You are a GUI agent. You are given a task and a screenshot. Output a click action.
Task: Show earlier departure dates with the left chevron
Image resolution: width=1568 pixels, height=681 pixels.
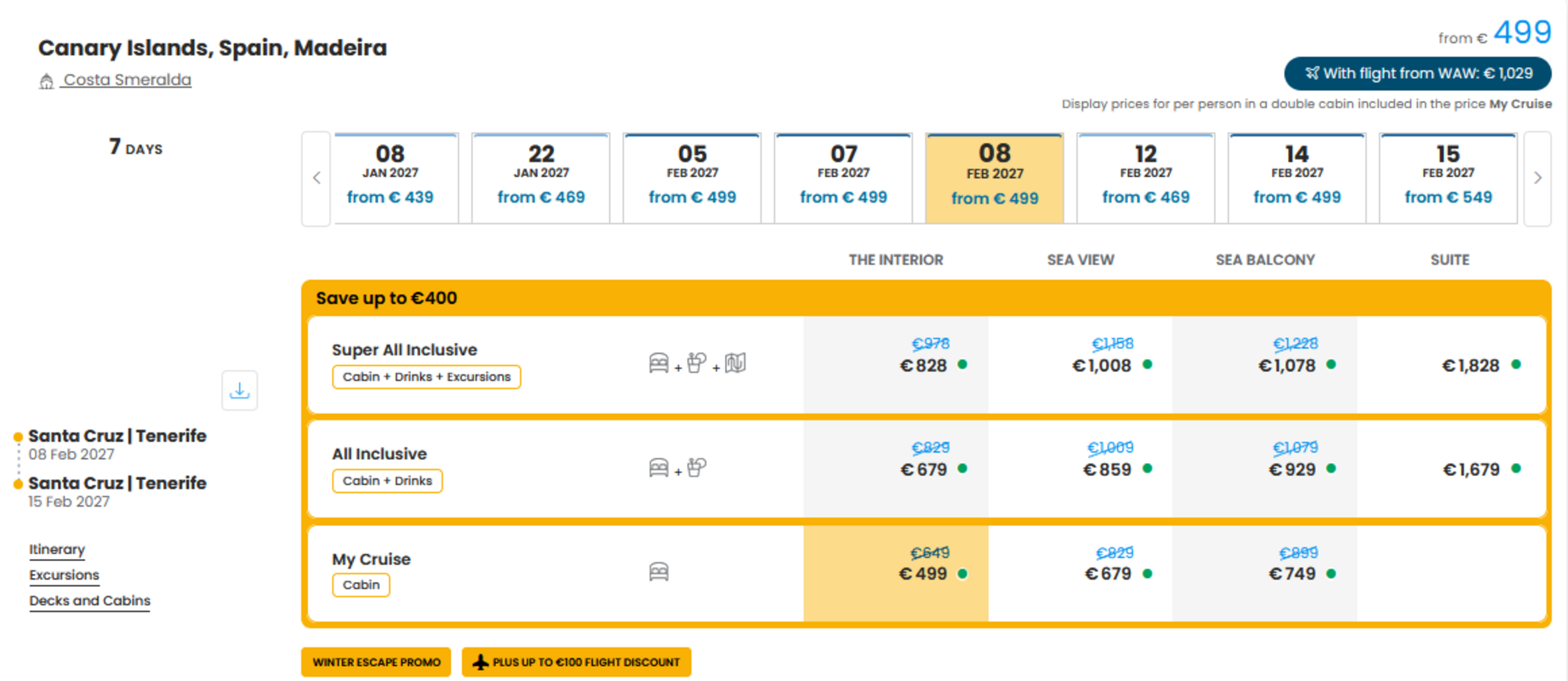pyautogui.click(x=316, y=178)
